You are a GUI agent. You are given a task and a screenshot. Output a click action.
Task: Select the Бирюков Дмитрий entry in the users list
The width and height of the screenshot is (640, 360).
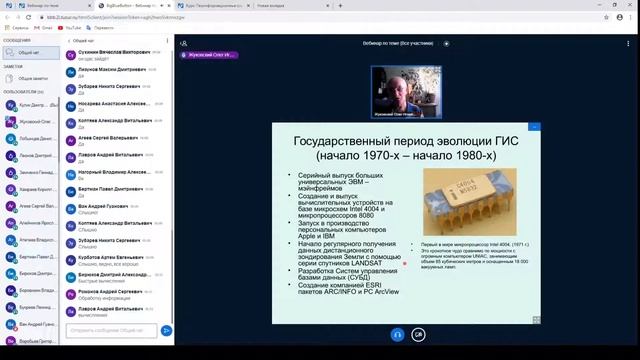tap(31, 273)
